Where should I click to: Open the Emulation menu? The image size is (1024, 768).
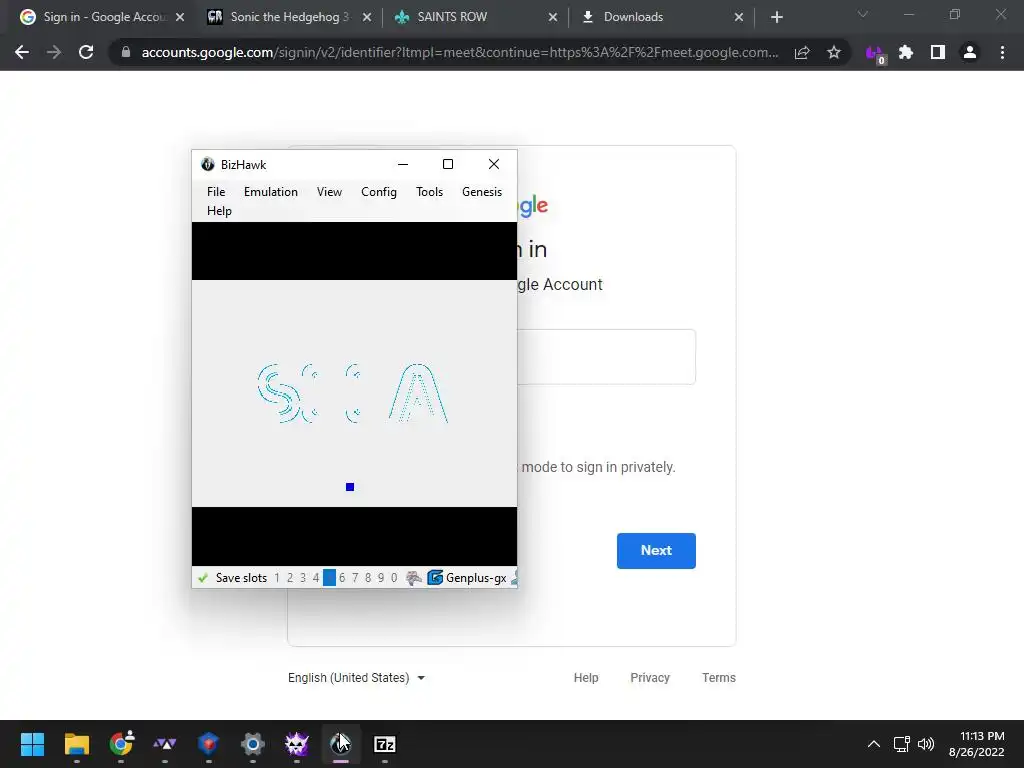(270, 191)
